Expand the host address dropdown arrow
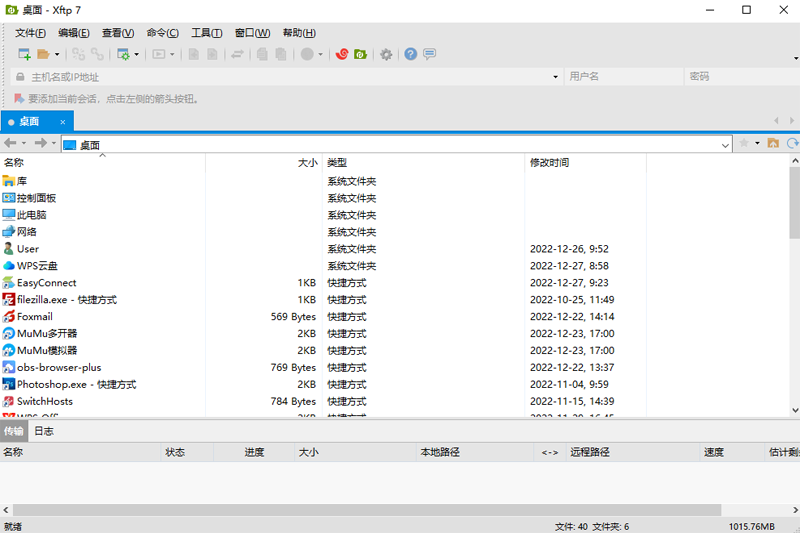The width and height of the screenshot is (800, 533). point(556,77)
